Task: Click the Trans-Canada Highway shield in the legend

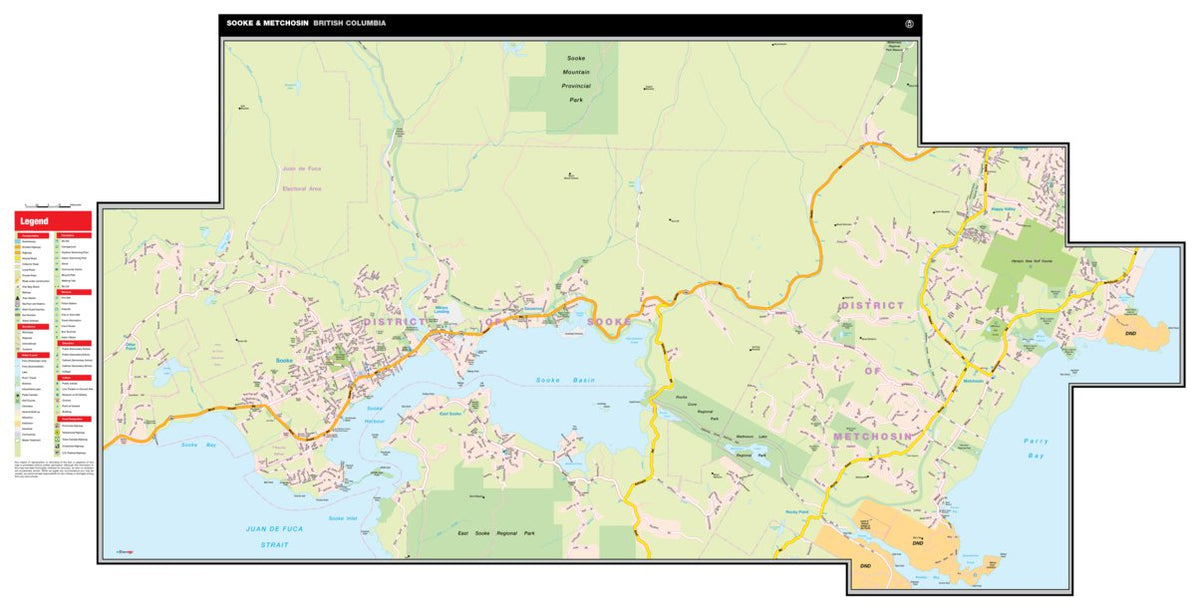Action: pos(58,439)
